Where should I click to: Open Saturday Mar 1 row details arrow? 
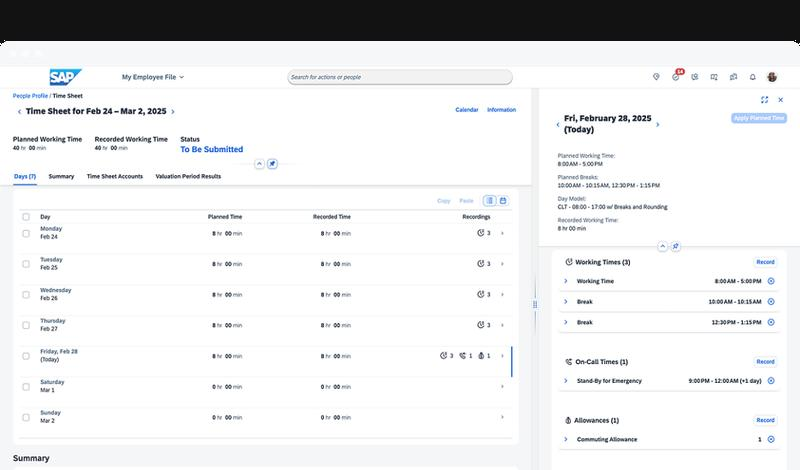(503, 387)
